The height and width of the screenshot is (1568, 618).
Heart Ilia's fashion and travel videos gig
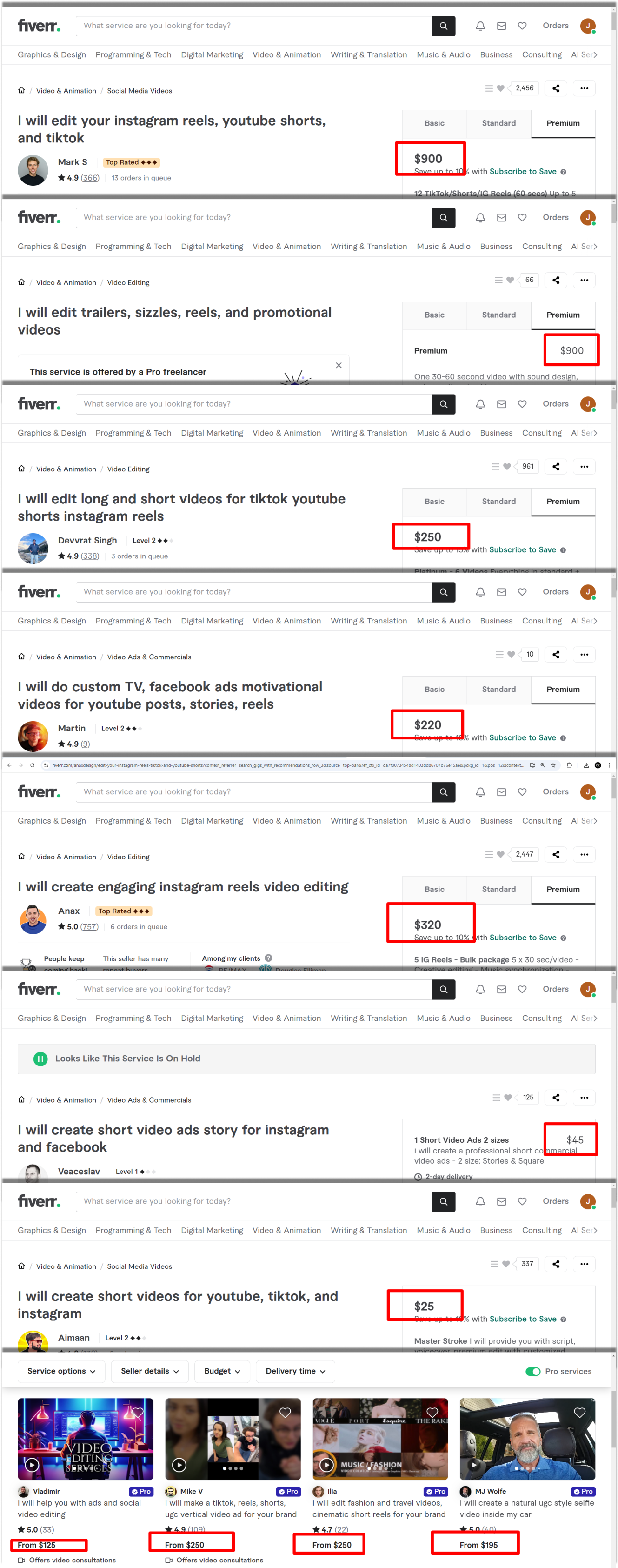coord(432,1412)
